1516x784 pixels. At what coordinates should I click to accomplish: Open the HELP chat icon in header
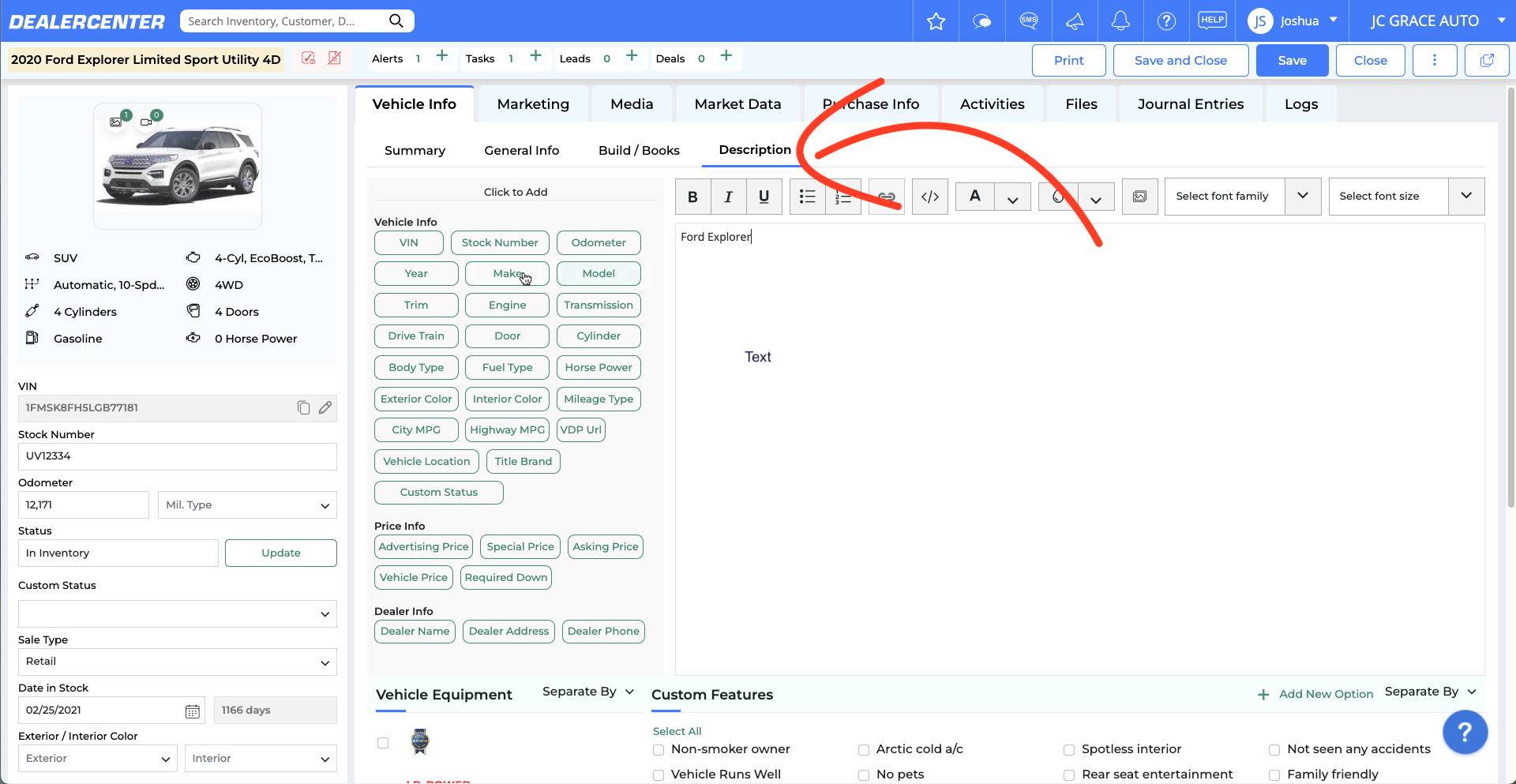[1212, 21]
